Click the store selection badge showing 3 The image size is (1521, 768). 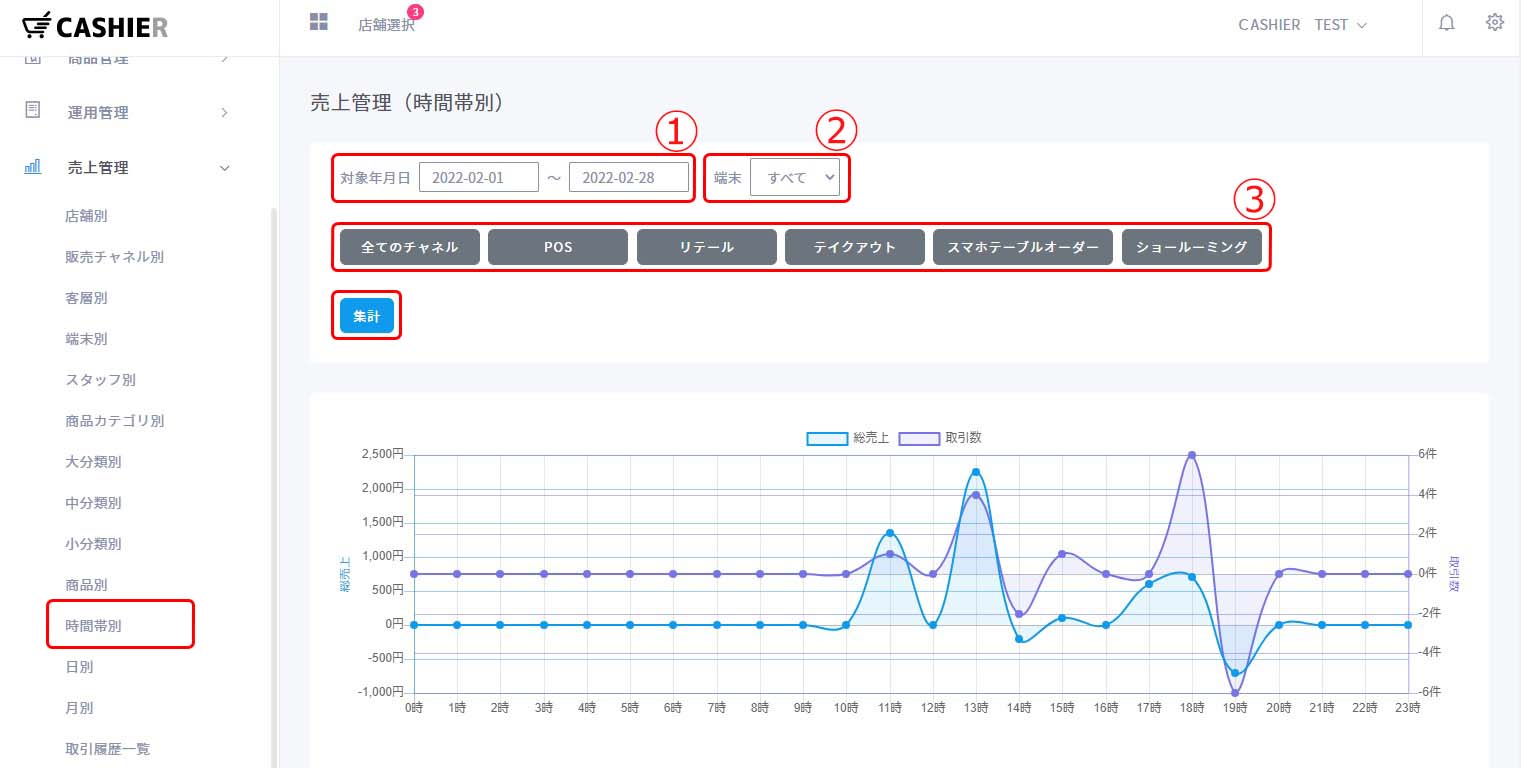[x=415, y=12]
